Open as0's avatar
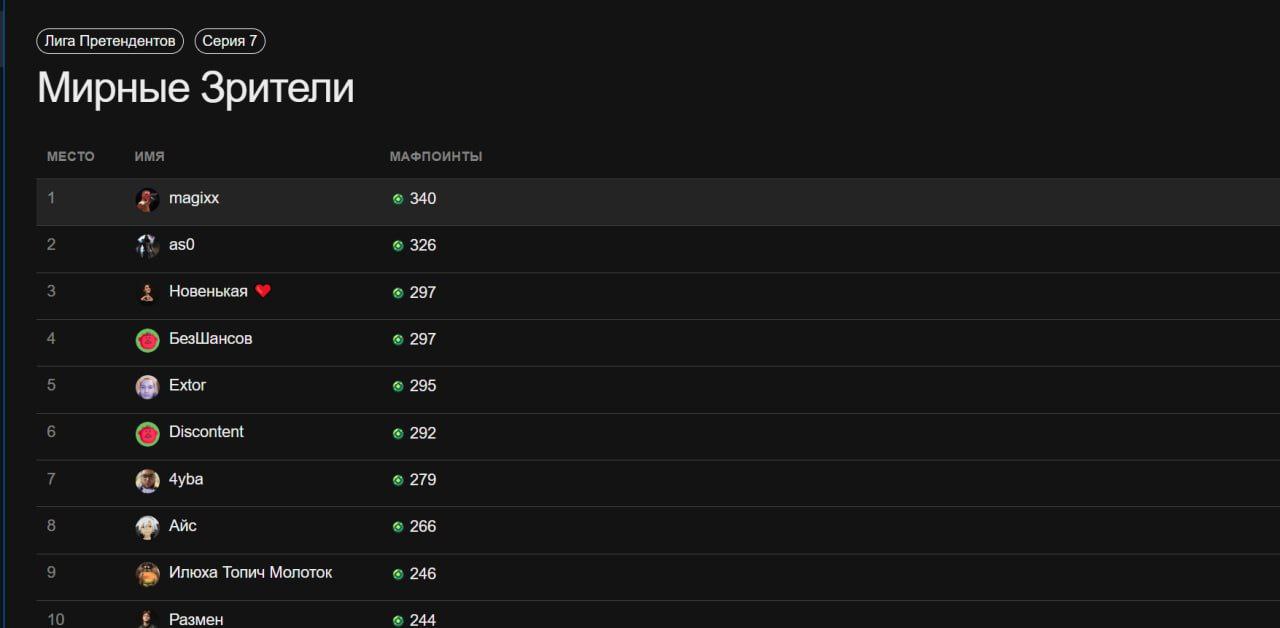Viewport: 1280px width, 628px height. [147, 246]
